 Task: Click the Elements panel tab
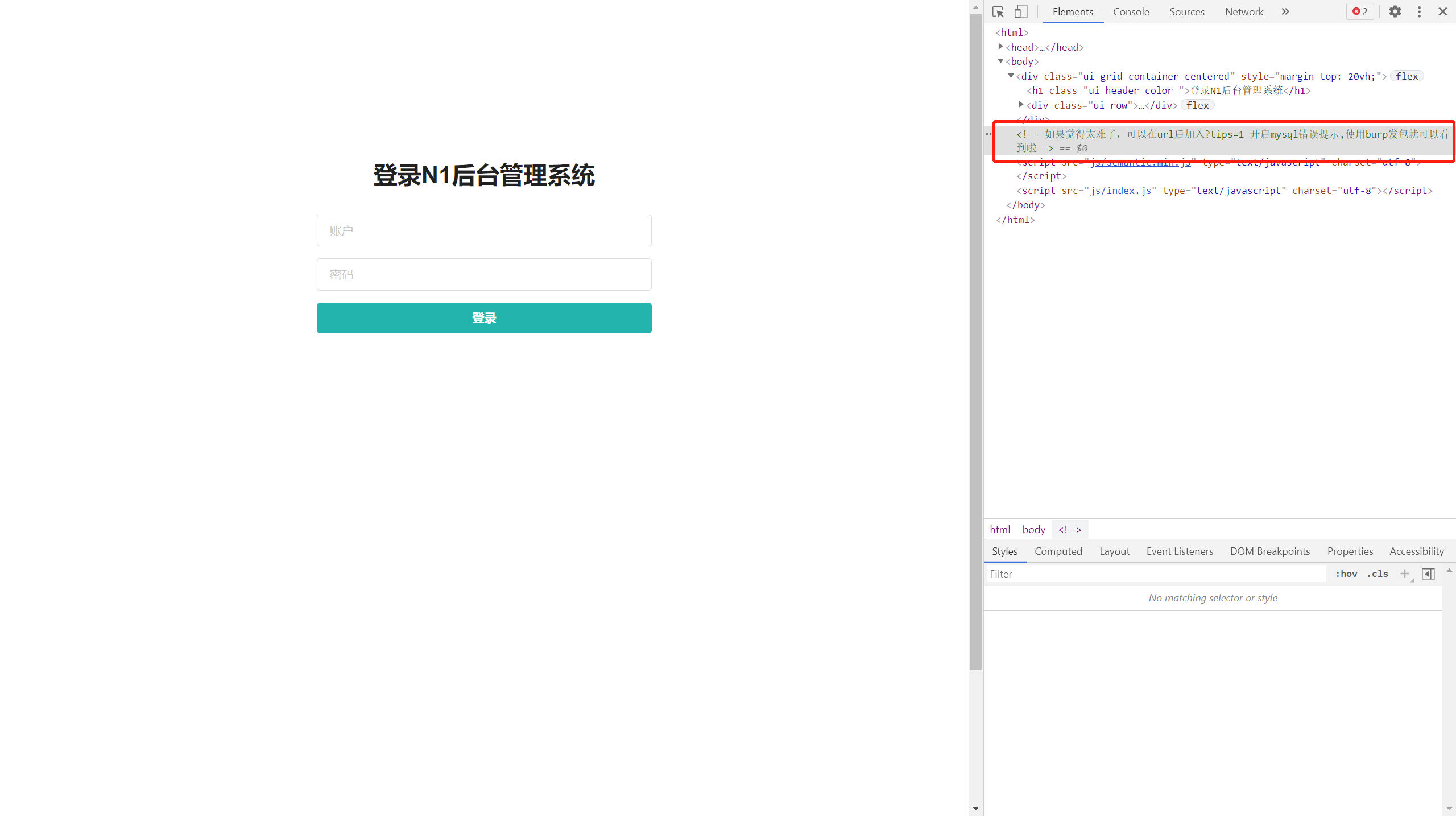point(1072,11)
